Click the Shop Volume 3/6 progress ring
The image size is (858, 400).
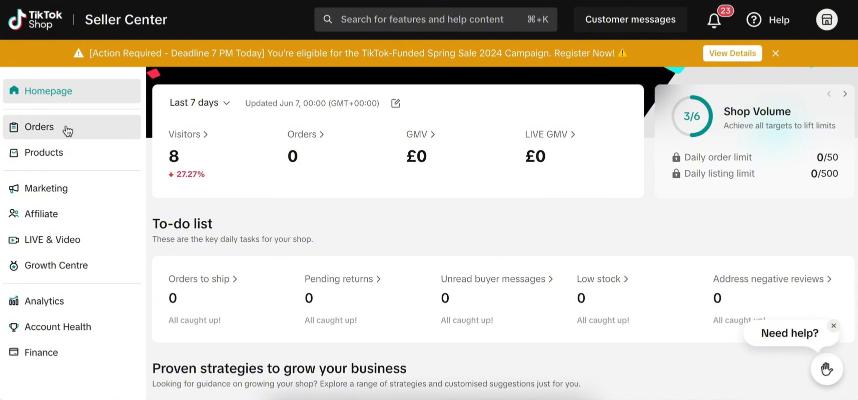(x=692, y=116)
